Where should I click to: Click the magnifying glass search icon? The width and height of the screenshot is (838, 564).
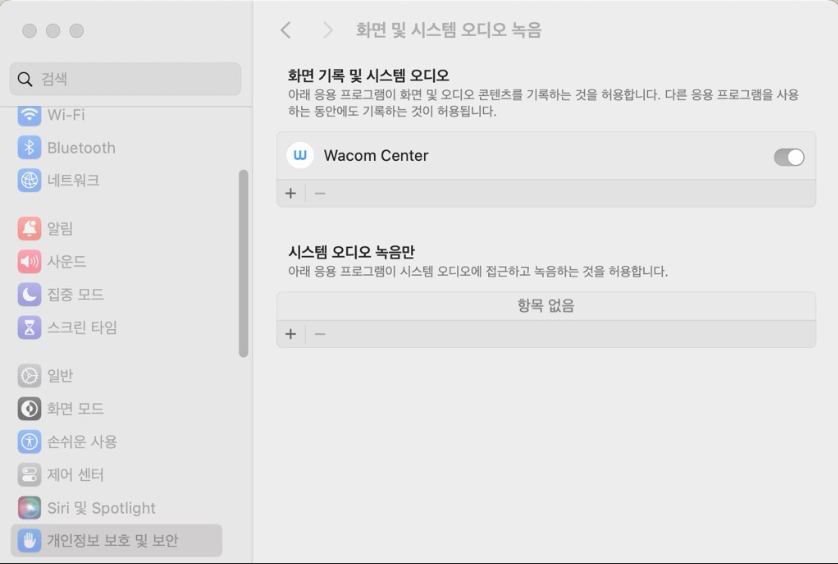click(25, 79)
